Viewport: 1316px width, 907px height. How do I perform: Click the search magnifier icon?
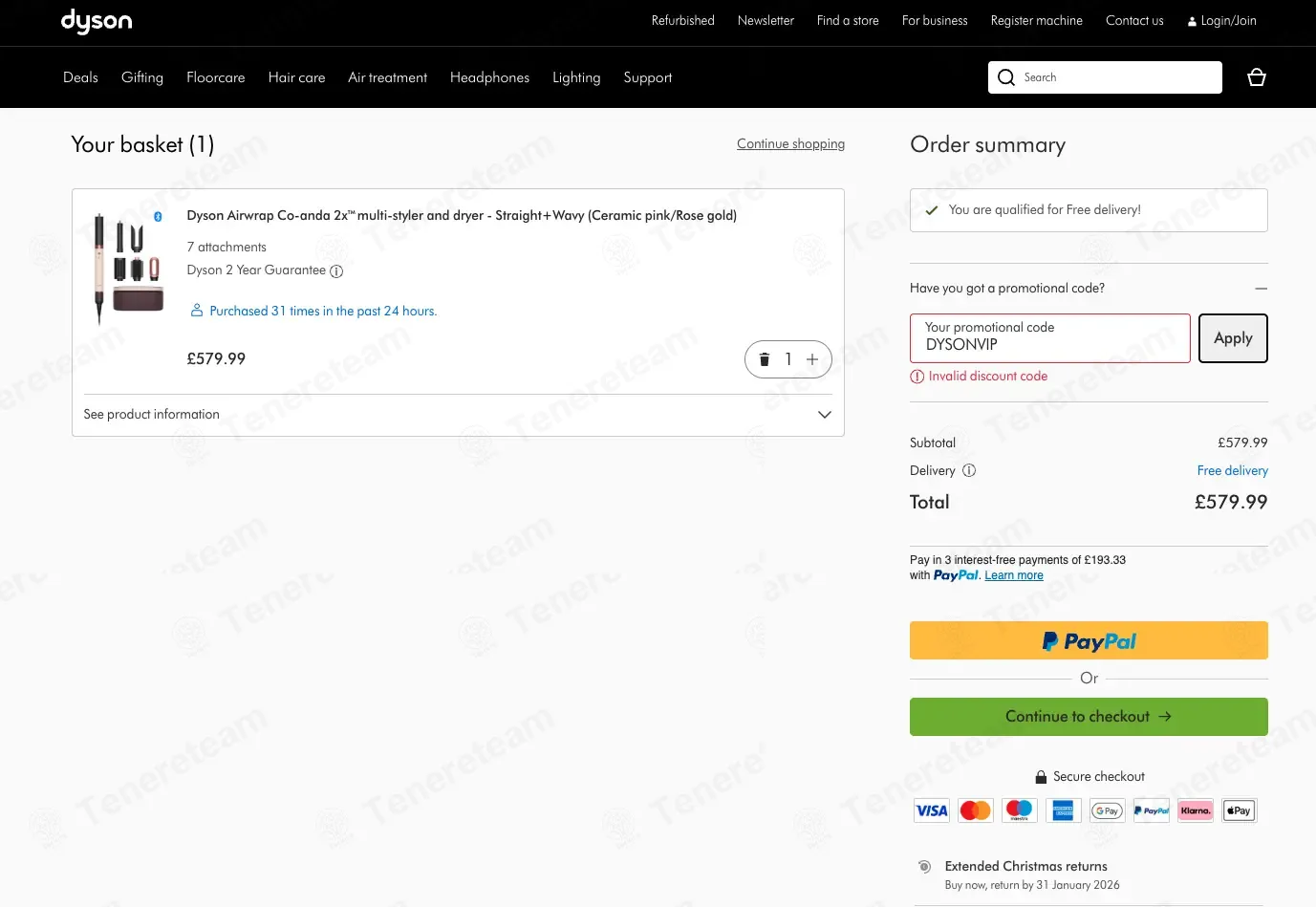(1006, 77)
